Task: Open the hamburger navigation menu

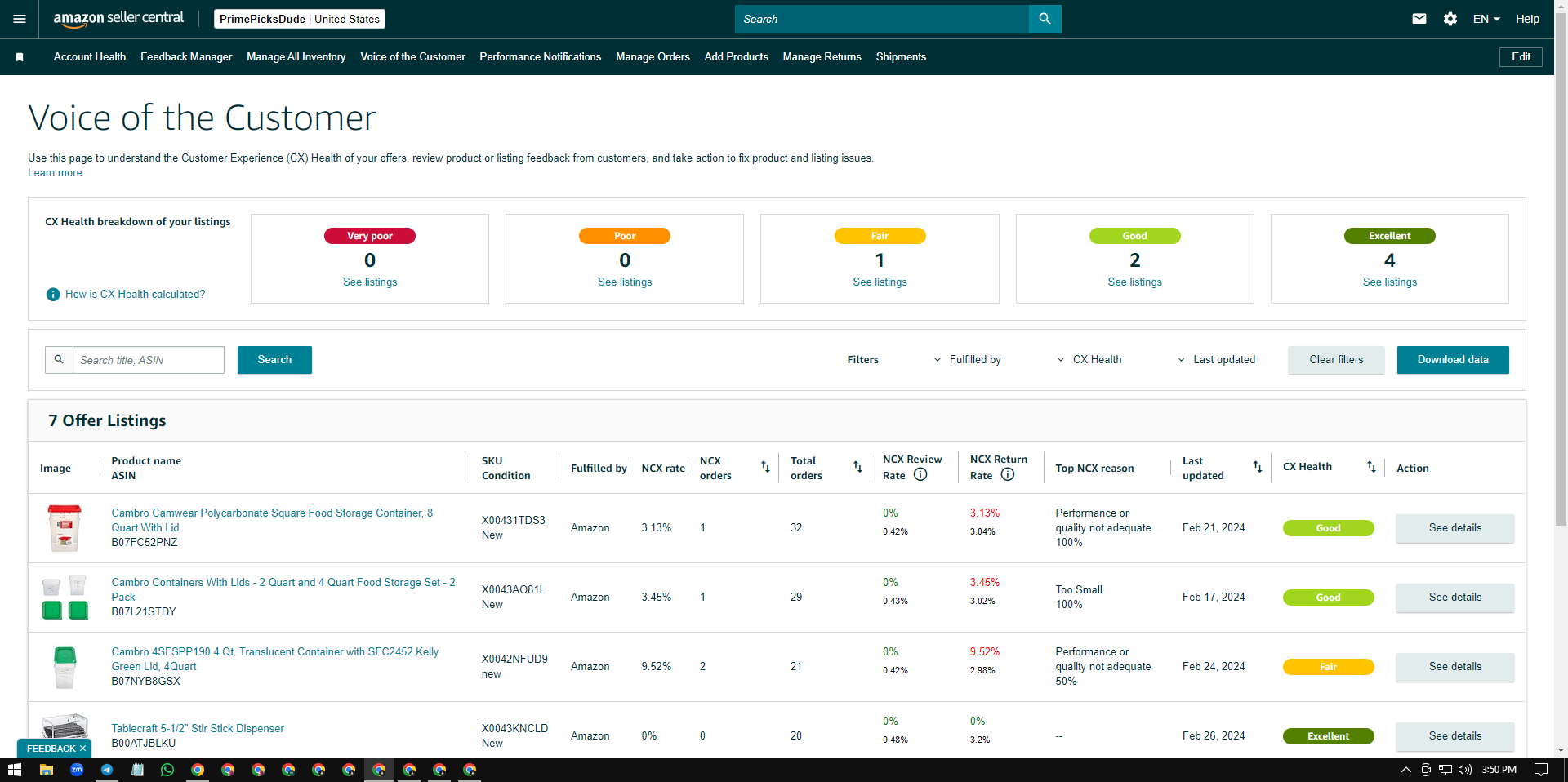Action: [x=20, y=19]
